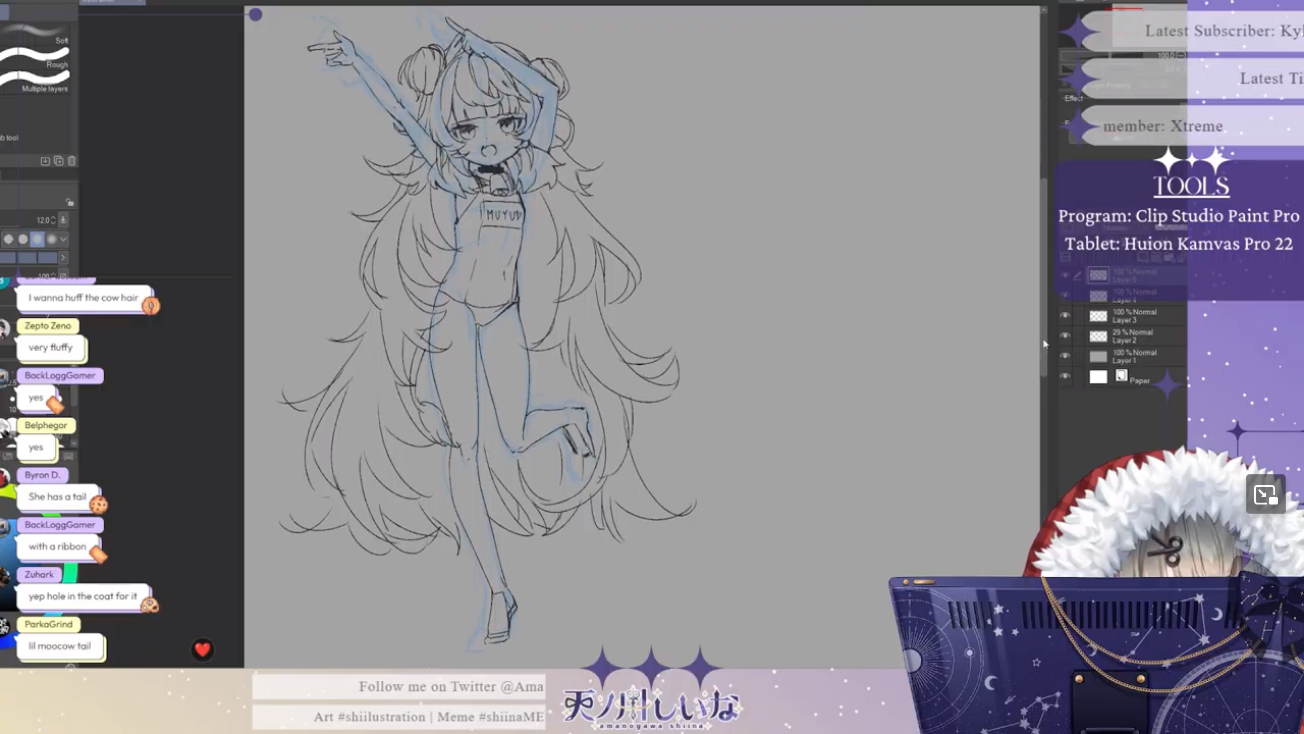Viewport: 1304px width, 734px height.
Task: Hide Layer 3 with its eye icon
Action: click(1065, 315)
